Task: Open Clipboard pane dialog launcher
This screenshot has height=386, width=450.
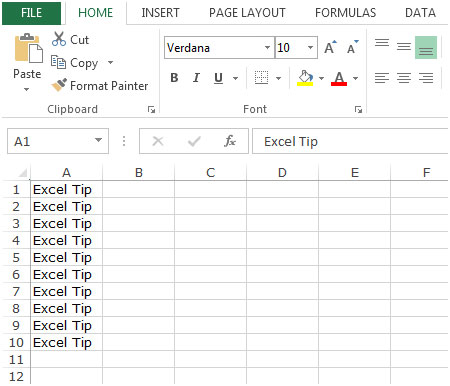Action: (151, 110)
